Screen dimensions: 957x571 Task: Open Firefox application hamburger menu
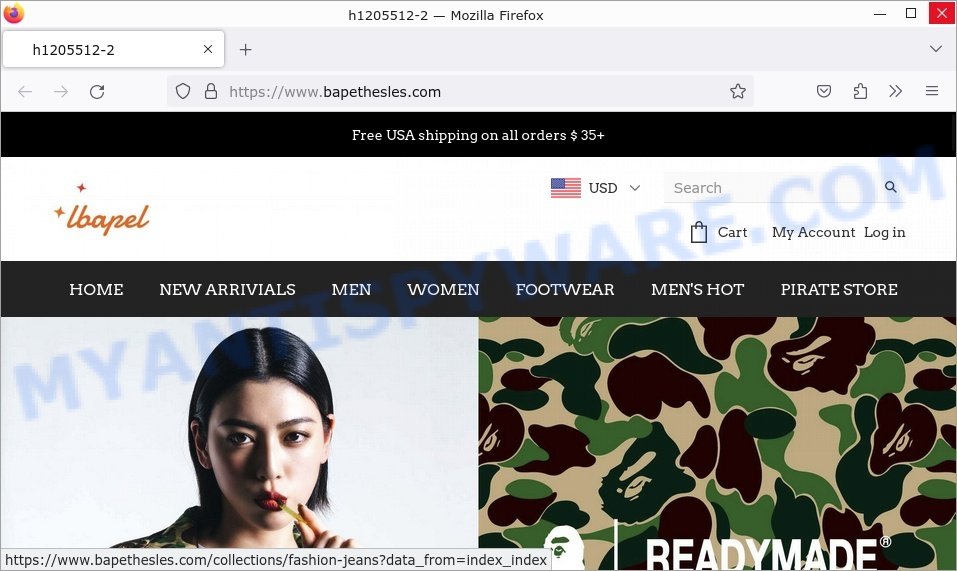point(932,92)
